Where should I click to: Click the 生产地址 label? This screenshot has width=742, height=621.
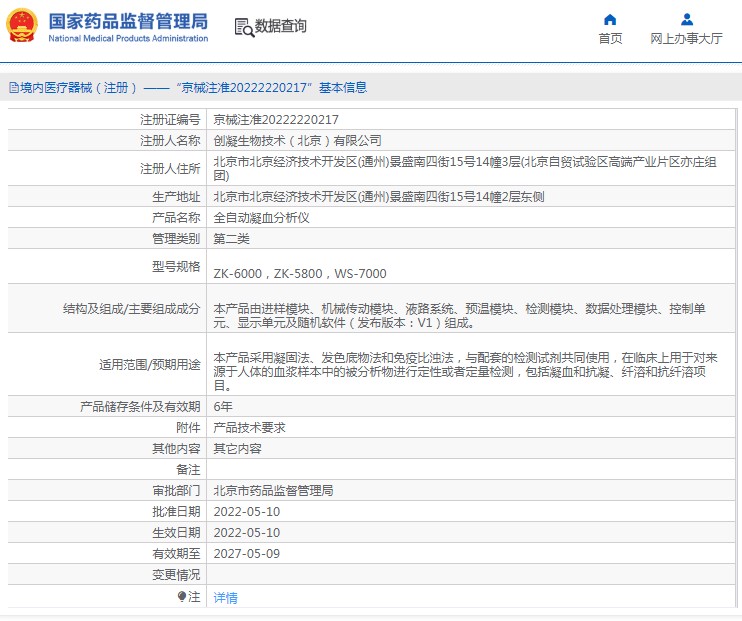(x=176, y=197)
